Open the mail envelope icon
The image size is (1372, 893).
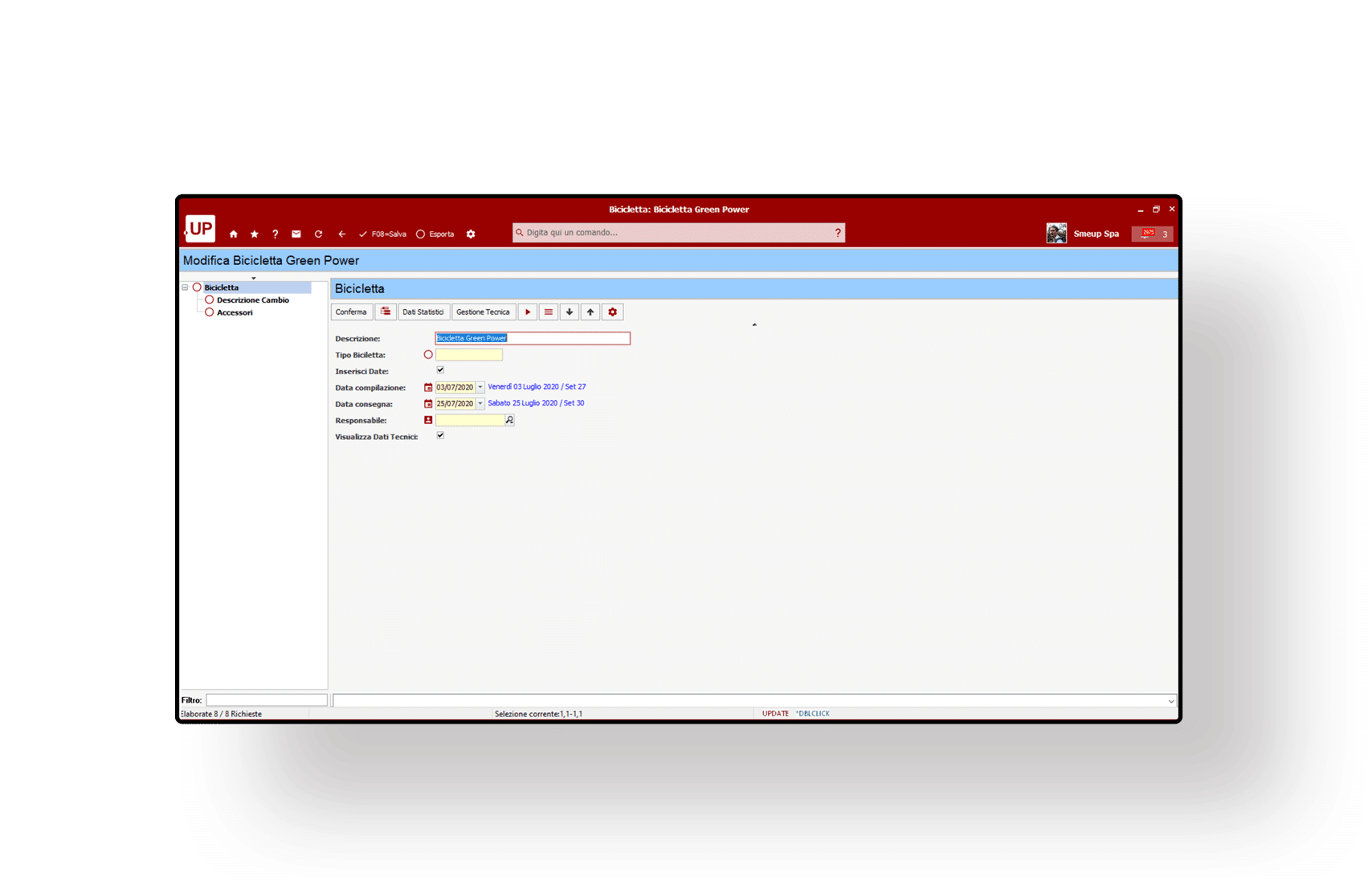point(296,234)
